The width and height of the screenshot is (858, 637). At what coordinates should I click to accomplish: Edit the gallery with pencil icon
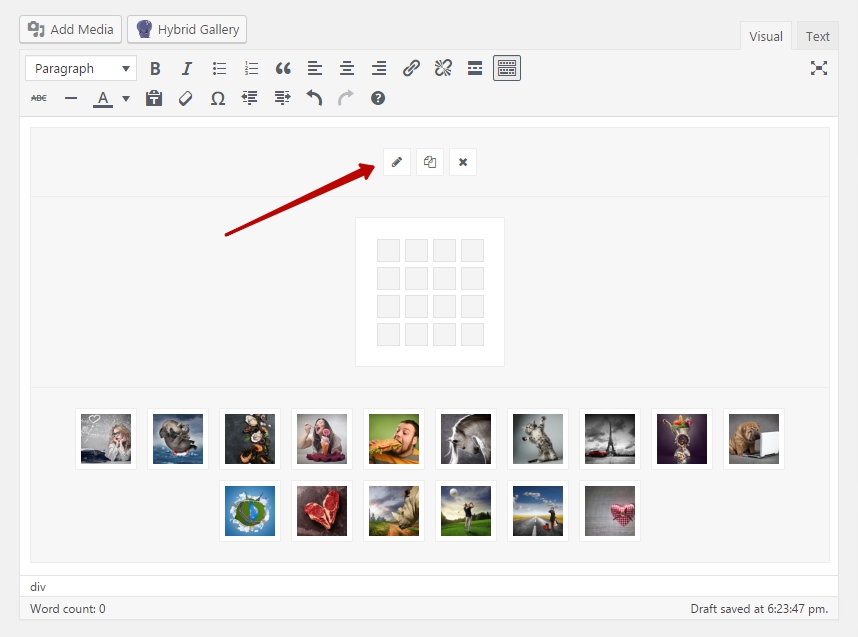tap(397, 162)
